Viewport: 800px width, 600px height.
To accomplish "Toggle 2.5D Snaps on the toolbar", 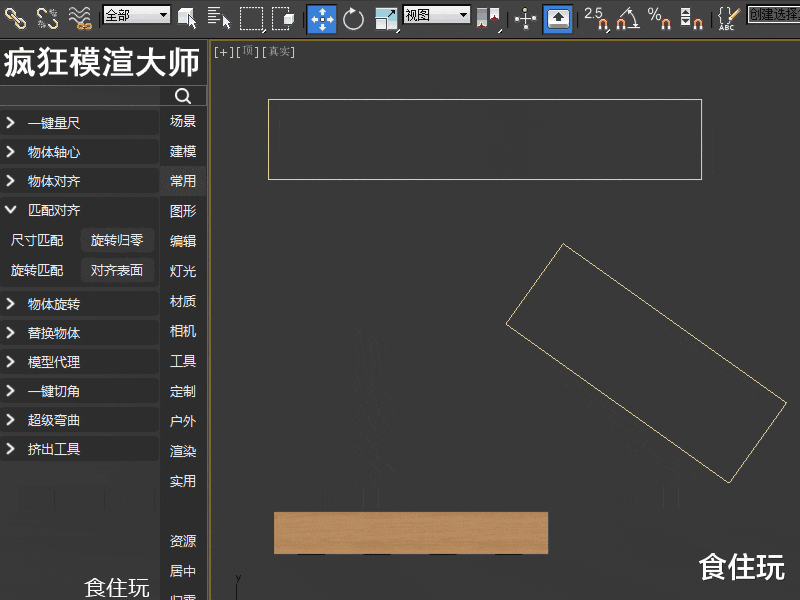I will [x=600, y=18].
